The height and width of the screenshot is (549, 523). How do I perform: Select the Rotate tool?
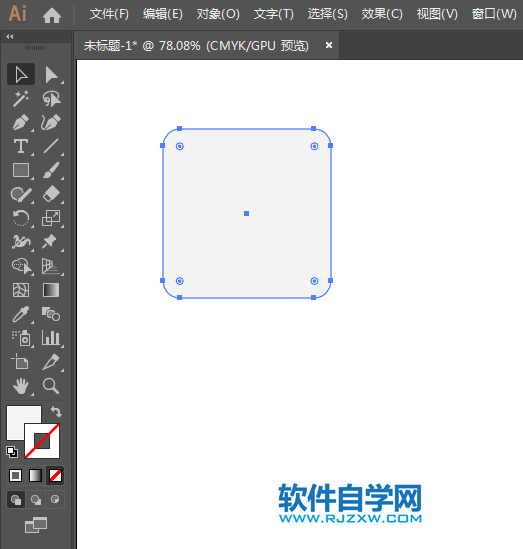(21, 218)
